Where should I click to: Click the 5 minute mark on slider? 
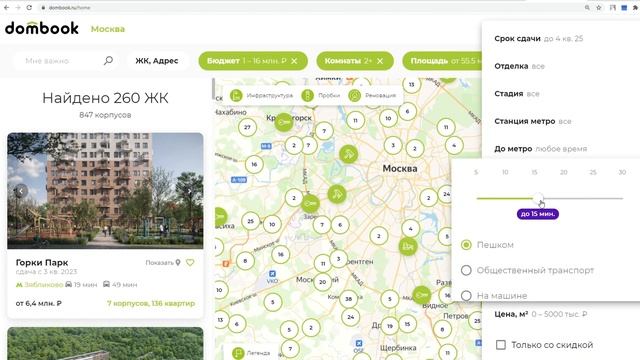pos(476,172)
